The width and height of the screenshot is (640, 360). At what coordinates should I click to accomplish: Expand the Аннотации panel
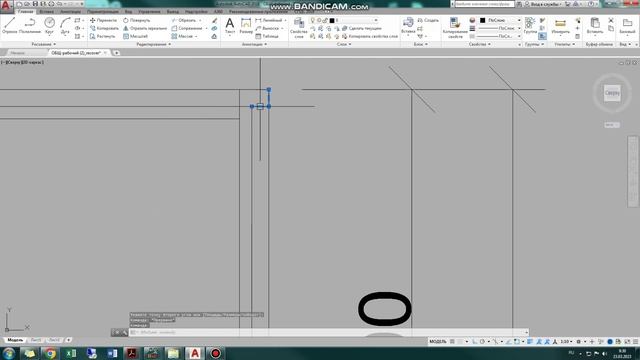coord(254,44)
